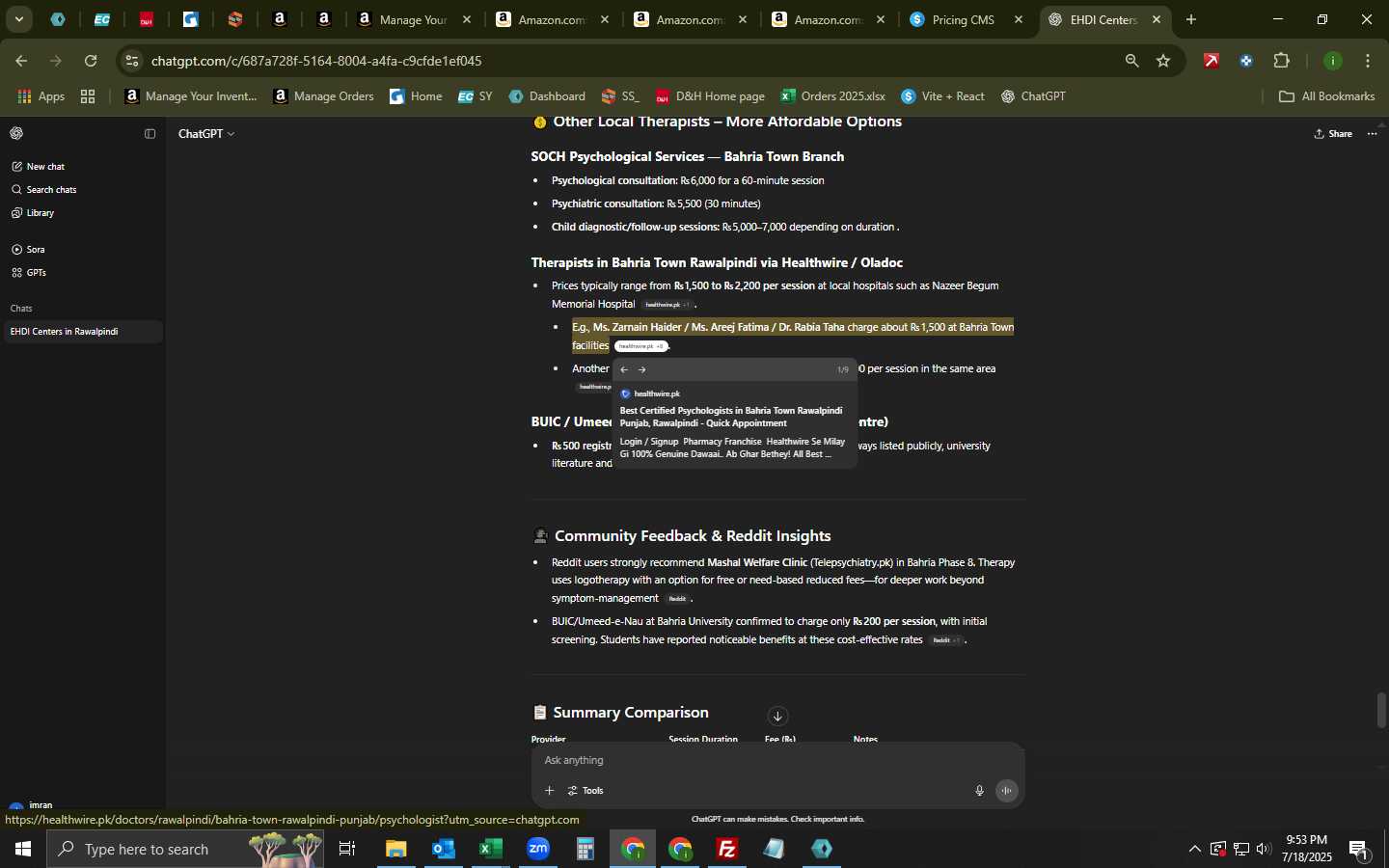Select the 'EHDI Centers in Rawalpindi' chat
Viewport: 1389px width, 868px height.
pos(82,332)
